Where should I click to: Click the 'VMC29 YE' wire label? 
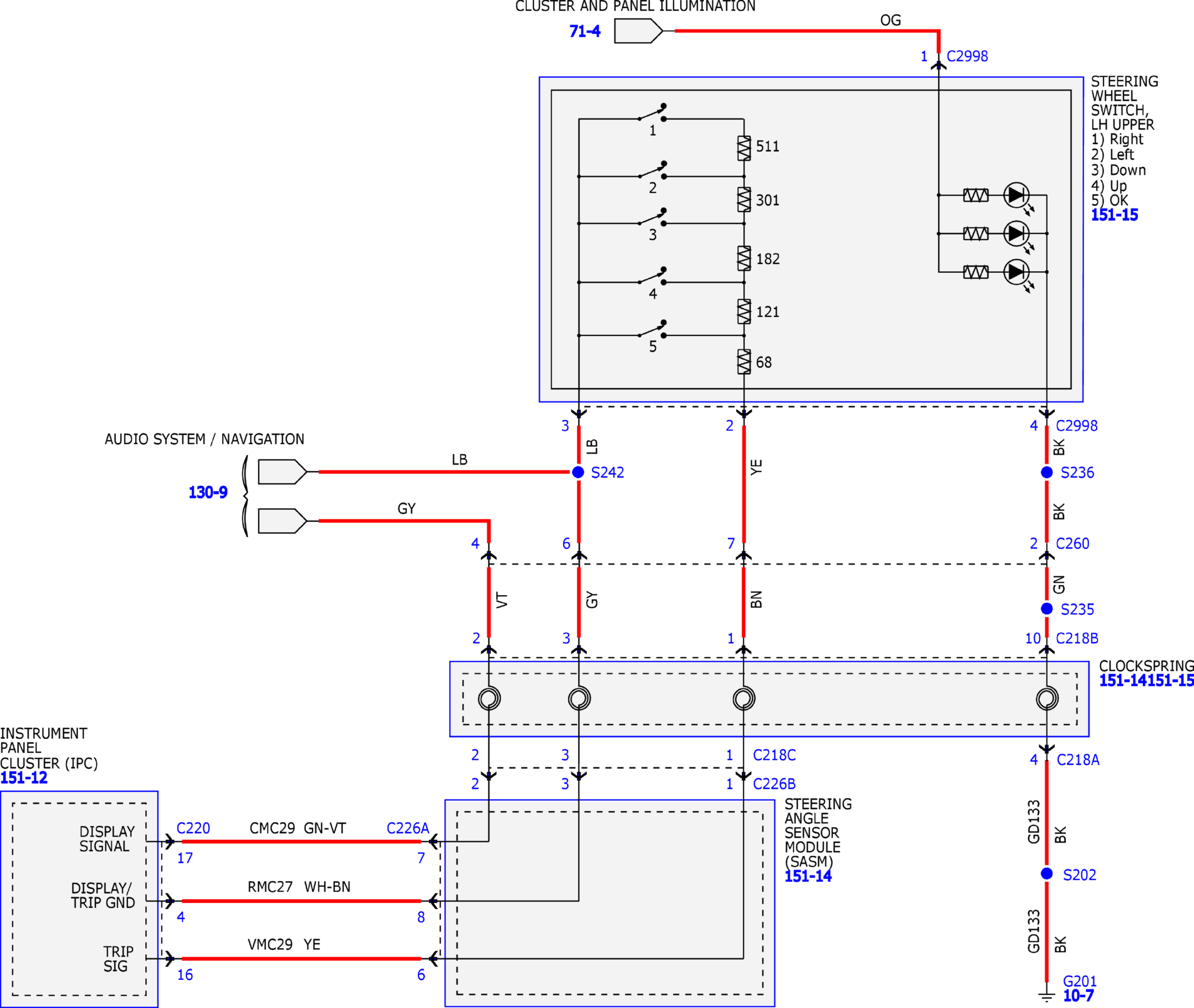(284, 945)
